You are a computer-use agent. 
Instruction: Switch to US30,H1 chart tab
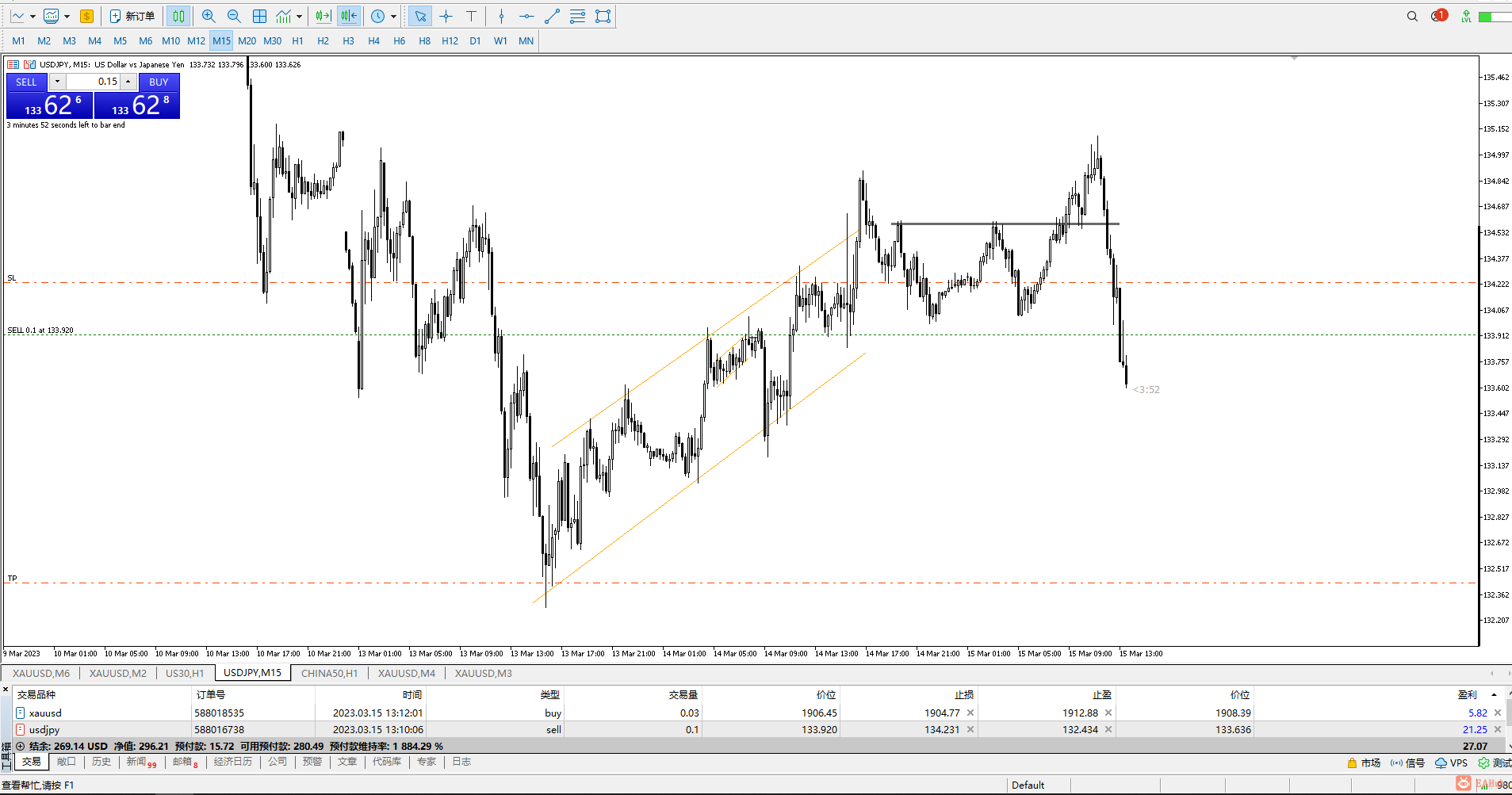tap(185, 673)
